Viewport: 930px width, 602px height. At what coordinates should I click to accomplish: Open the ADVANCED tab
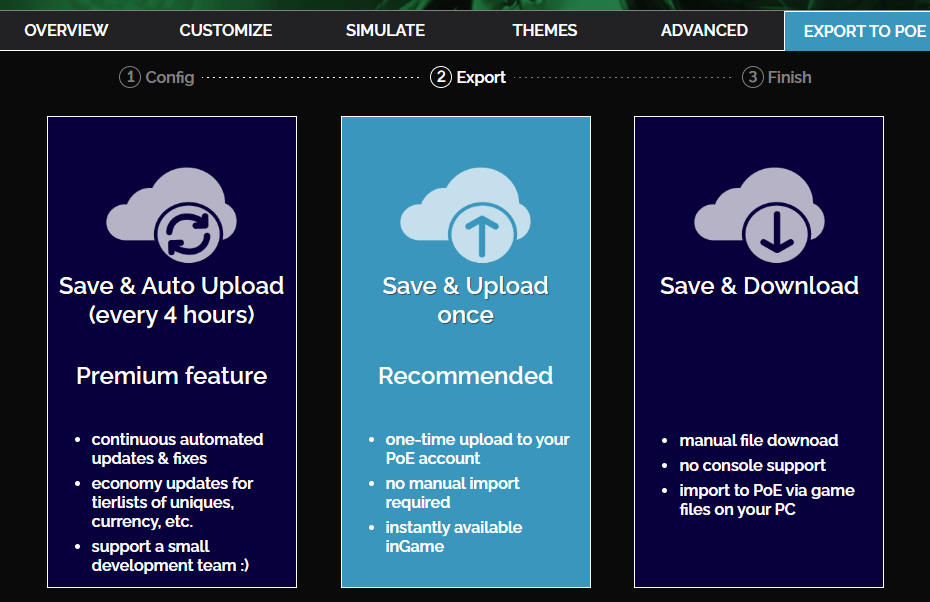[704, 30]
